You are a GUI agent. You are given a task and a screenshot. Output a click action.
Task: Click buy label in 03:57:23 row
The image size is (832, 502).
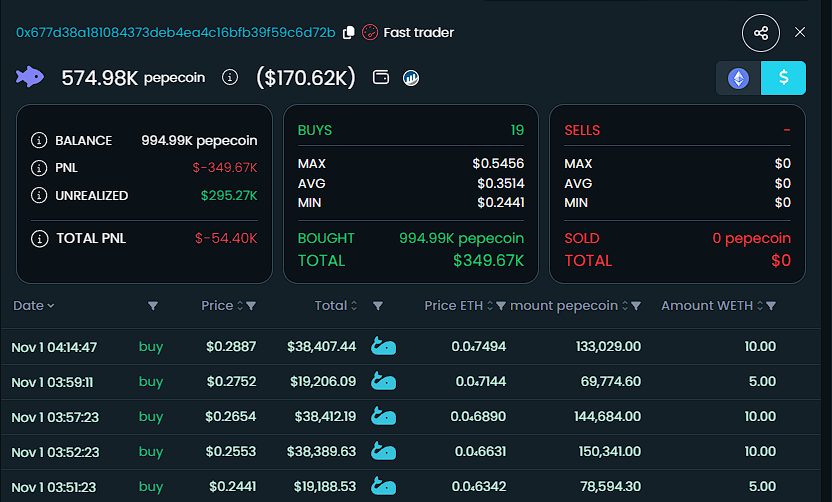point(151,417)
